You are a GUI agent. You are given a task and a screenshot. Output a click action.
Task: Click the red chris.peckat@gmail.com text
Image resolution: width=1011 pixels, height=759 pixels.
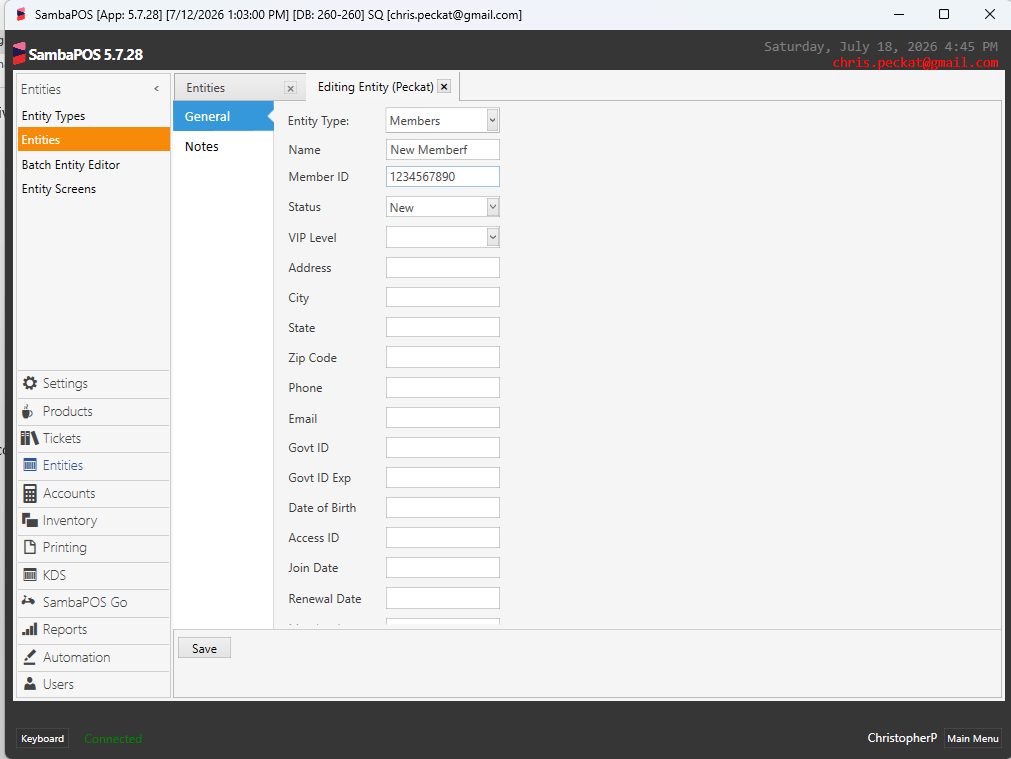click(915, 63)
